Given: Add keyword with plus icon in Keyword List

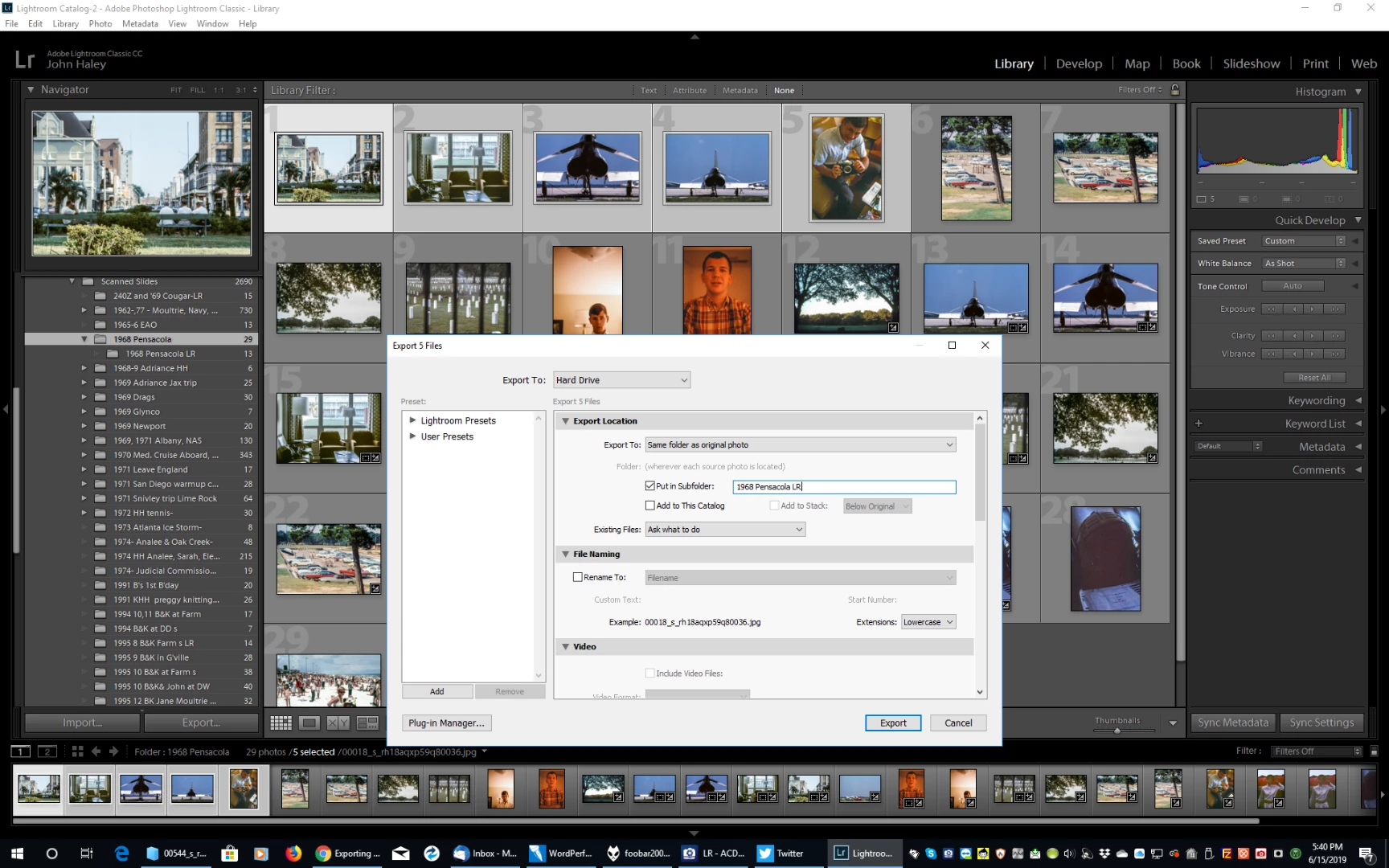Looking at the screenshot, I should [1198, 424].
